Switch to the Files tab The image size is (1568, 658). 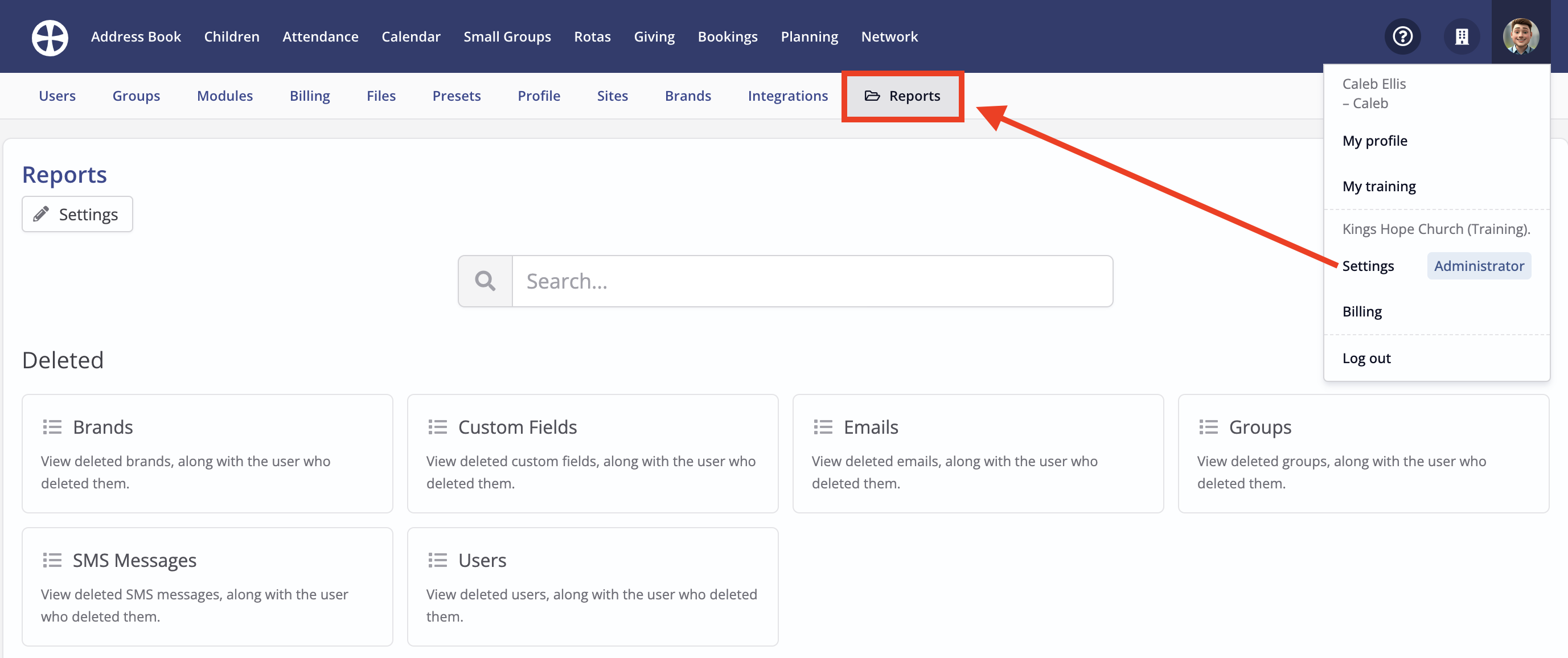click(x=381, y=96)
